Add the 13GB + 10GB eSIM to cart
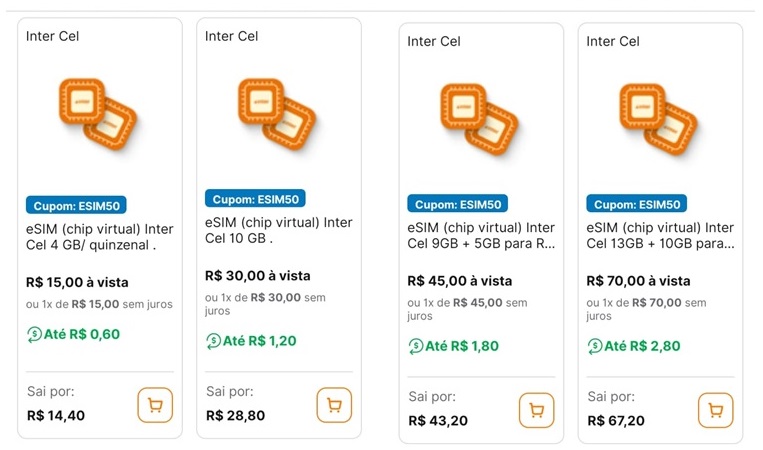 715,411
